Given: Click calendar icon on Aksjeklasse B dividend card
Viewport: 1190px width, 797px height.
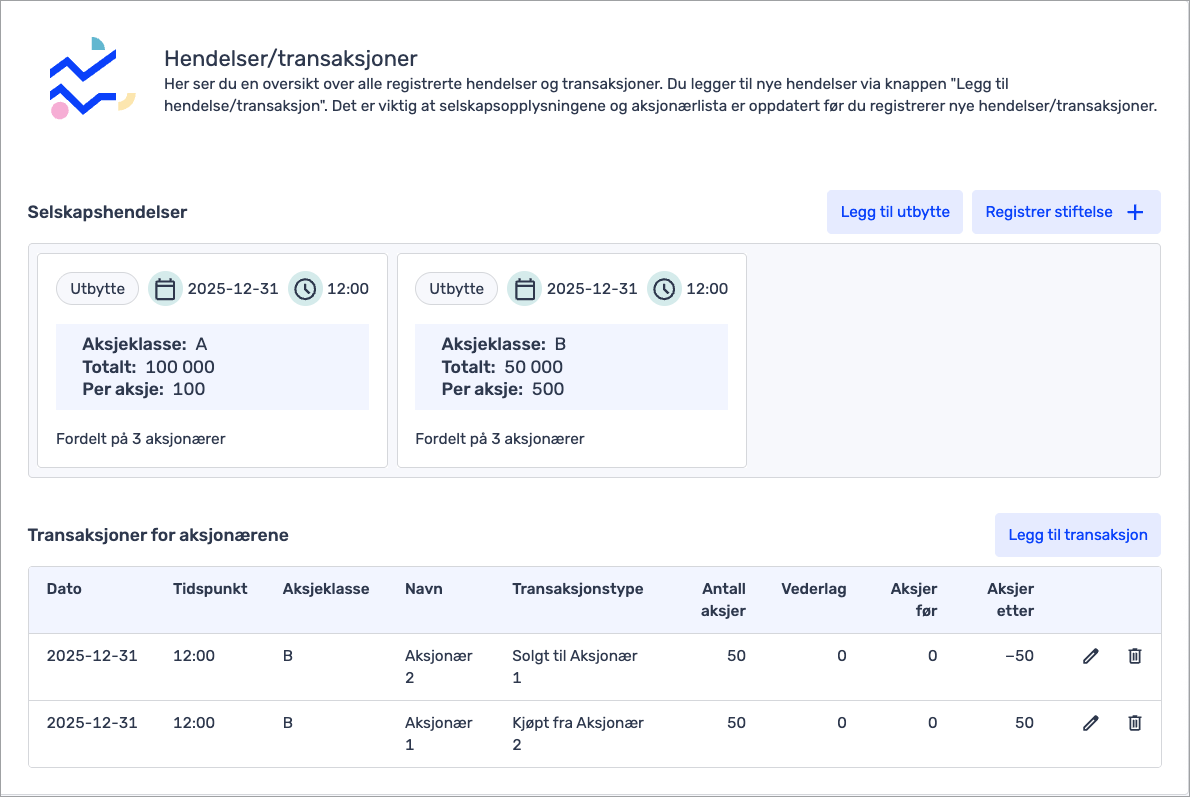Looking at the screenshot, I should coord(524,289).
